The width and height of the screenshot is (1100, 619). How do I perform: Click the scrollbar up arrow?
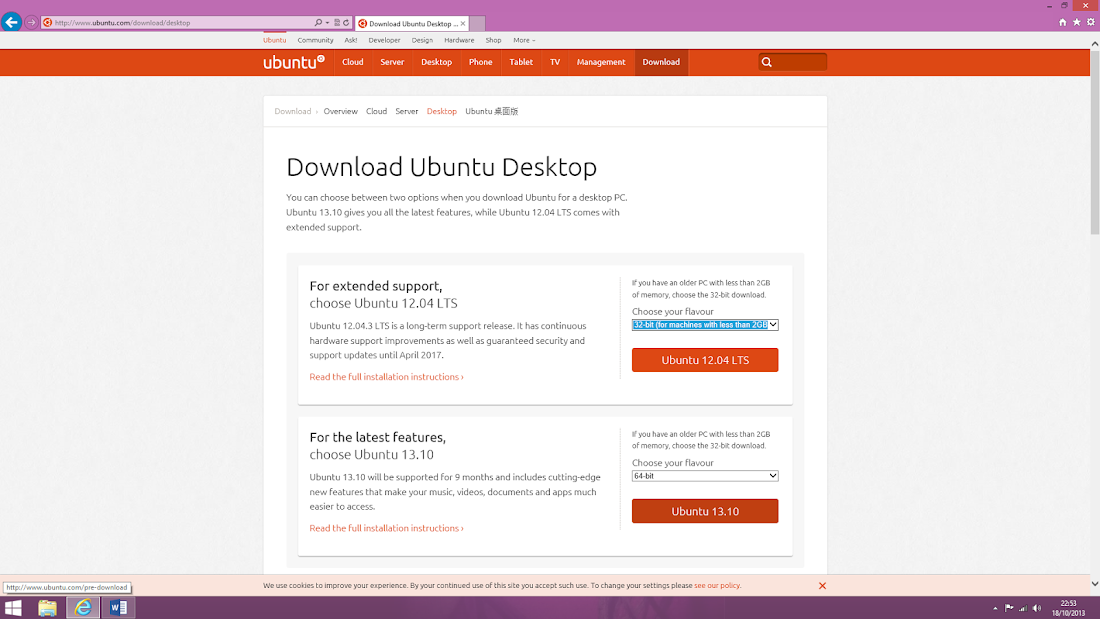(x=1094, y=44)
